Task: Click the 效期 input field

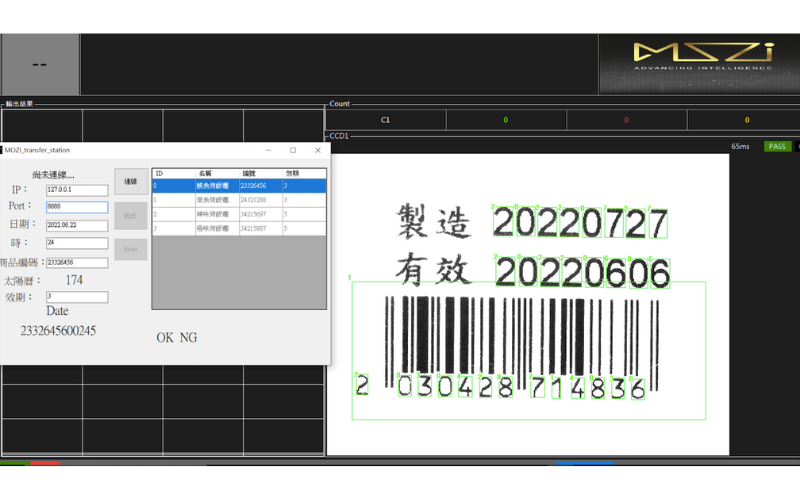Action: [77, 297]
